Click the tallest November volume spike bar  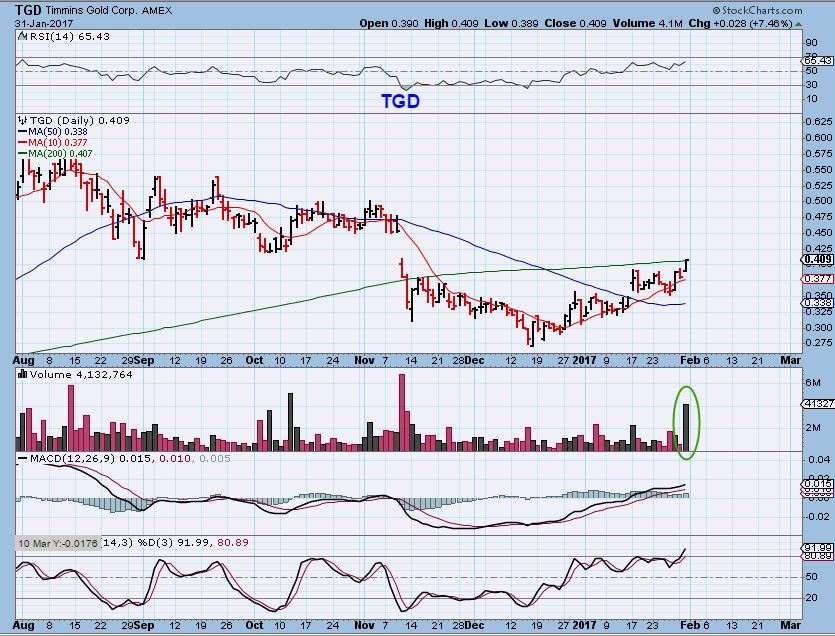click(x=402, y=413)
